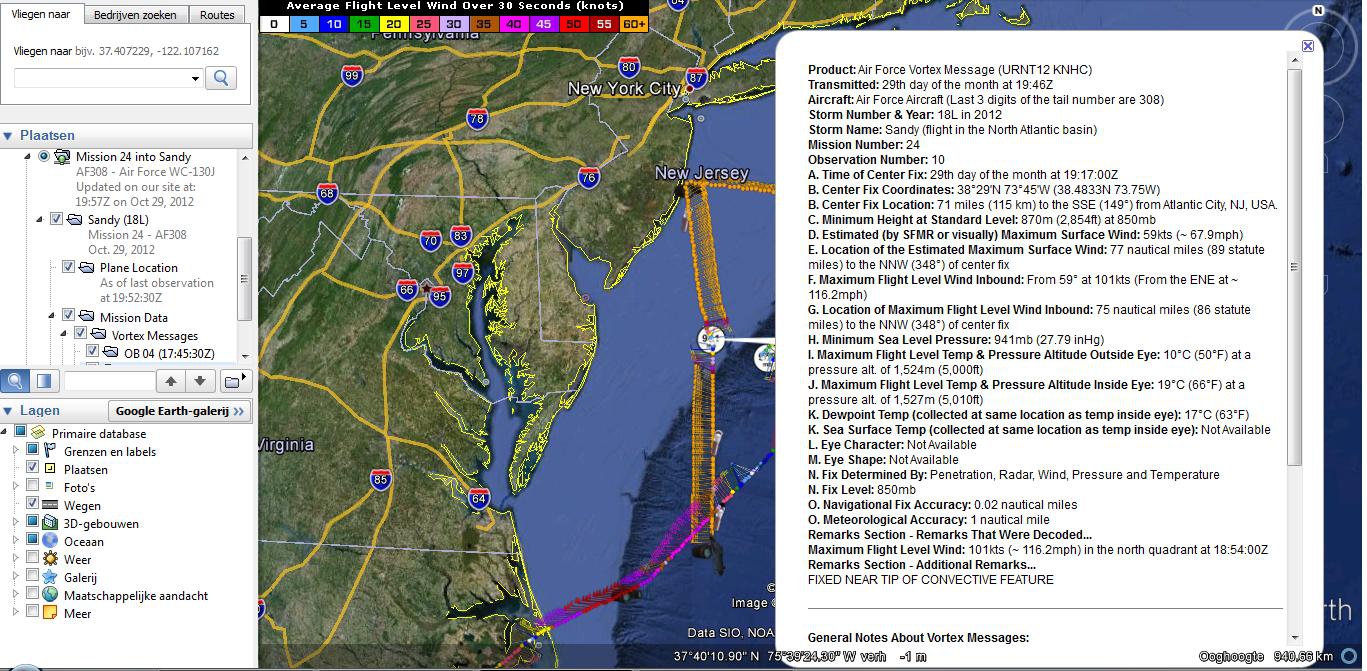
Task: Expand the Grenzen en labels layer
Action: coord(16,451)
